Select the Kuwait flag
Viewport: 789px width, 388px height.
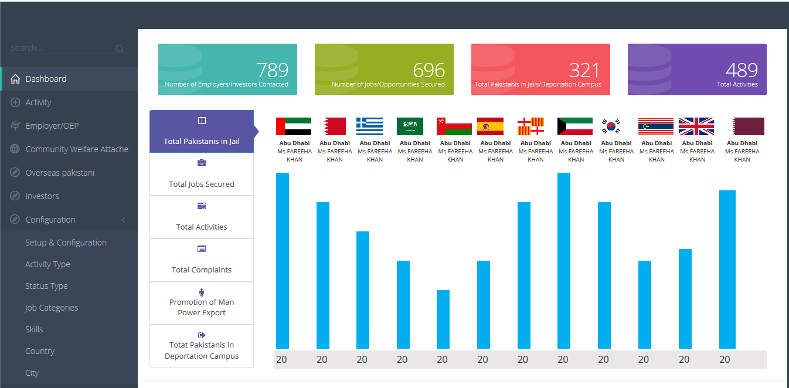pyautogui.click(x=575, y=126)
